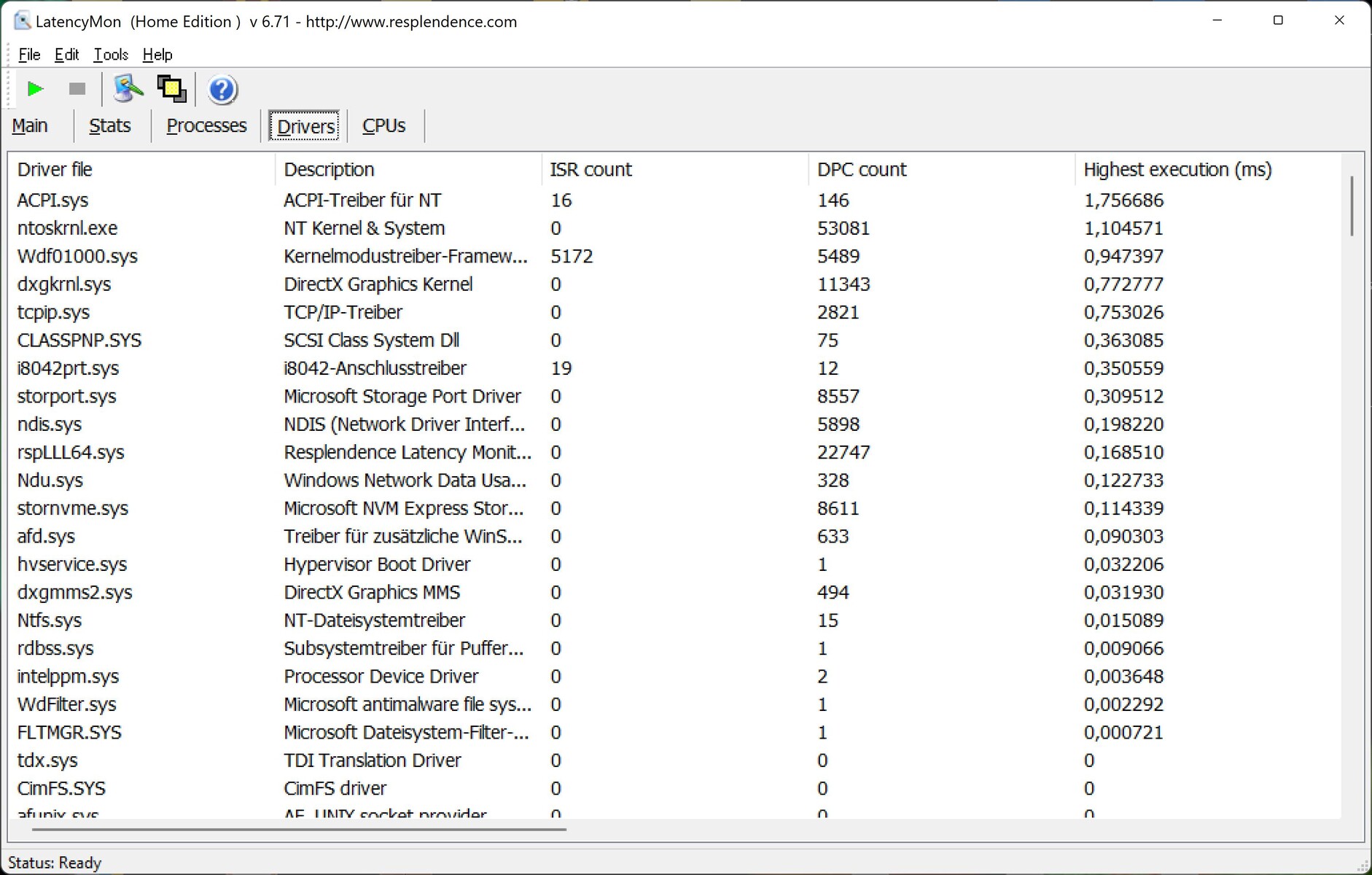This screenshot has height=875, width=1372.
Task: Sort by the DPC count column header
Action: click(x=862, y=170)
